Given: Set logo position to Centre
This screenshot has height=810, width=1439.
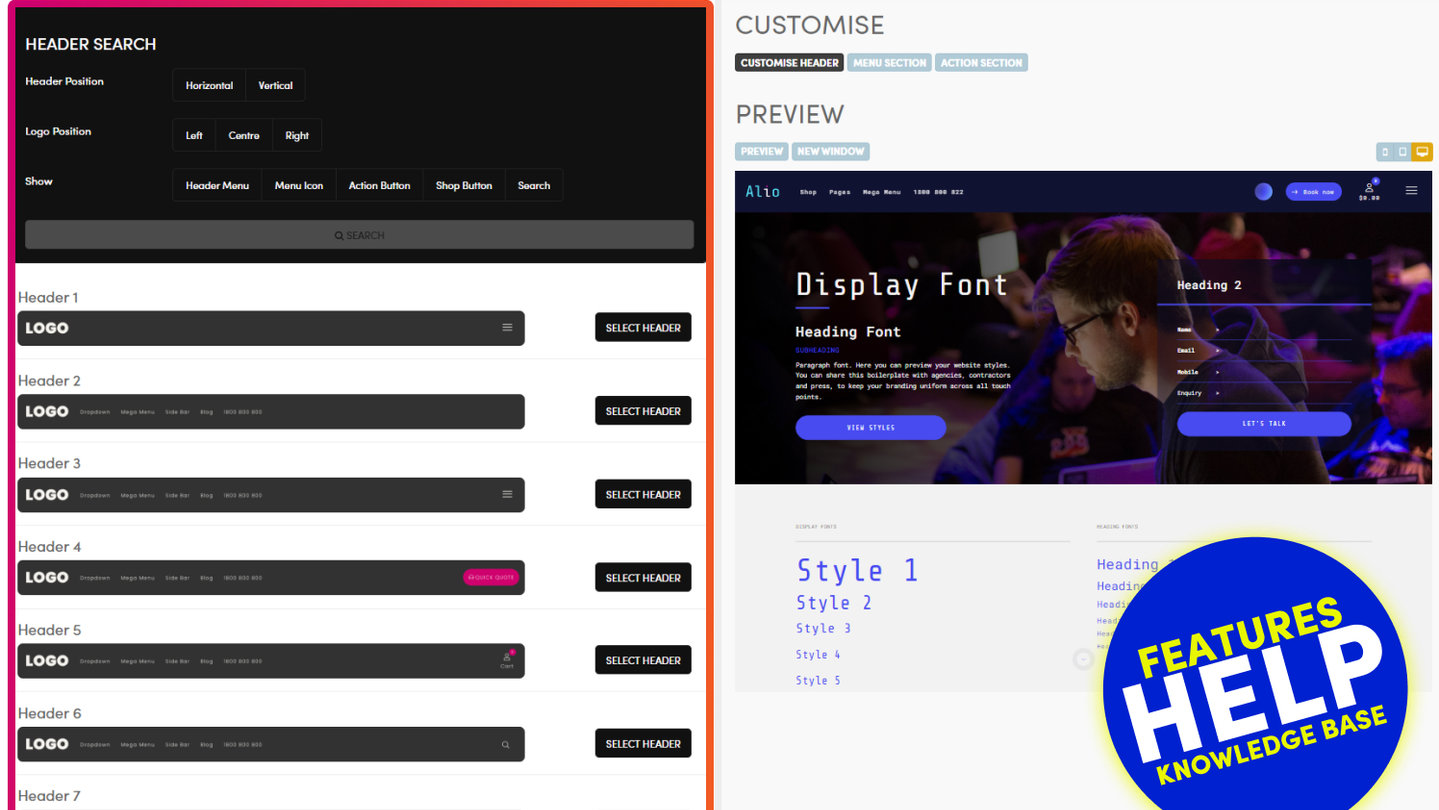Looking at the screenshot, I should point(243,136).
